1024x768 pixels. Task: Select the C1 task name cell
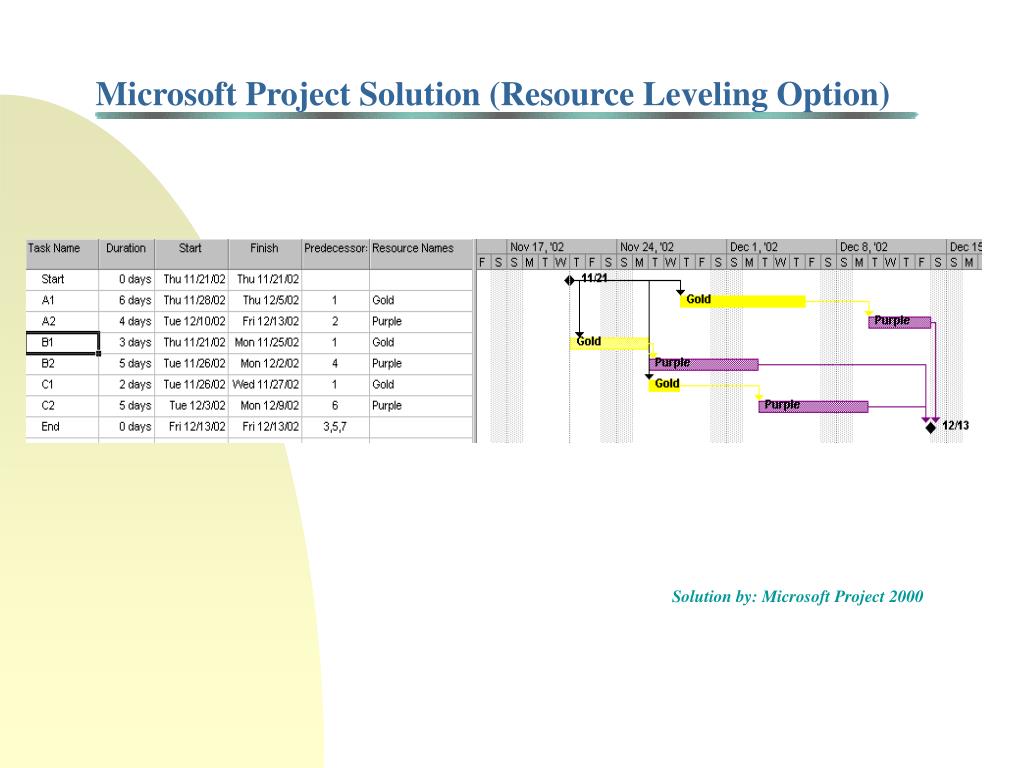(x=62, y=385)
